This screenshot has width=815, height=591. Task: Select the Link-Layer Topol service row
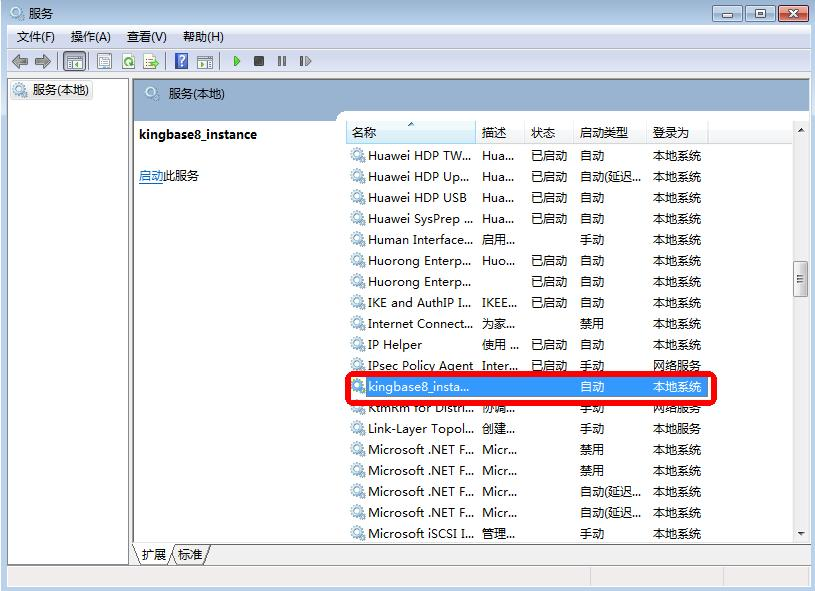[x=528, y=428]
